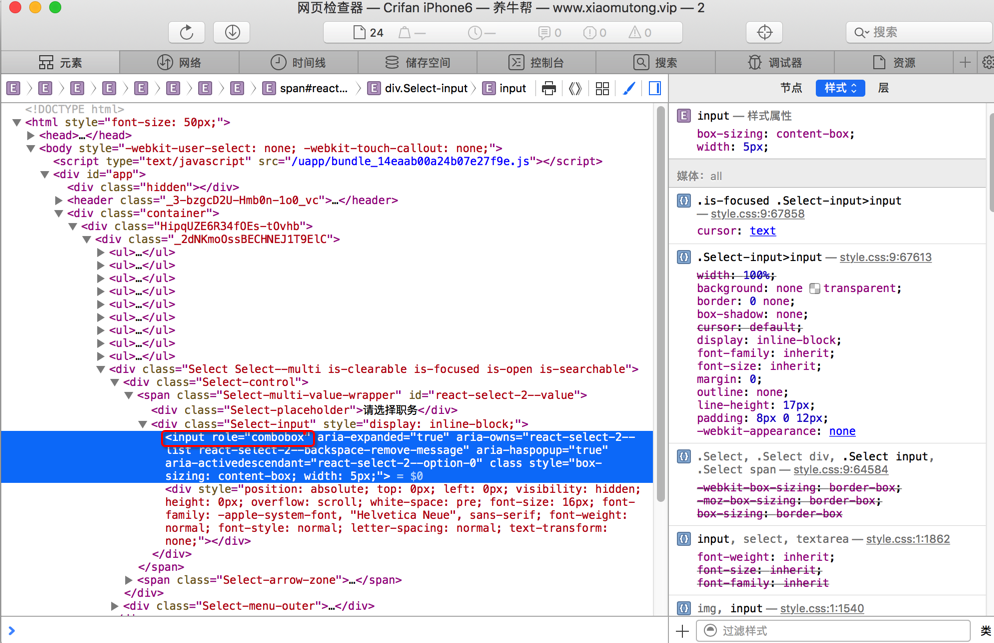Image resolution: width=994 pixels, height=643 pixels.
Task: Select the div class="hidden" row
Action: click(153, 187)
